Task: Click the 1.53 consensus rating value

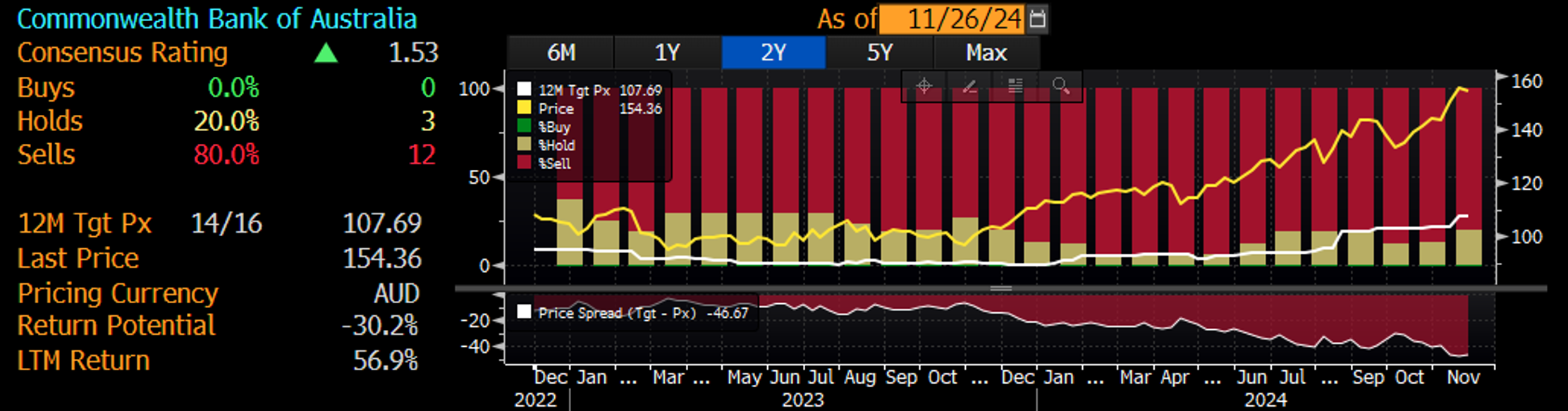Action: pos(413,53)
